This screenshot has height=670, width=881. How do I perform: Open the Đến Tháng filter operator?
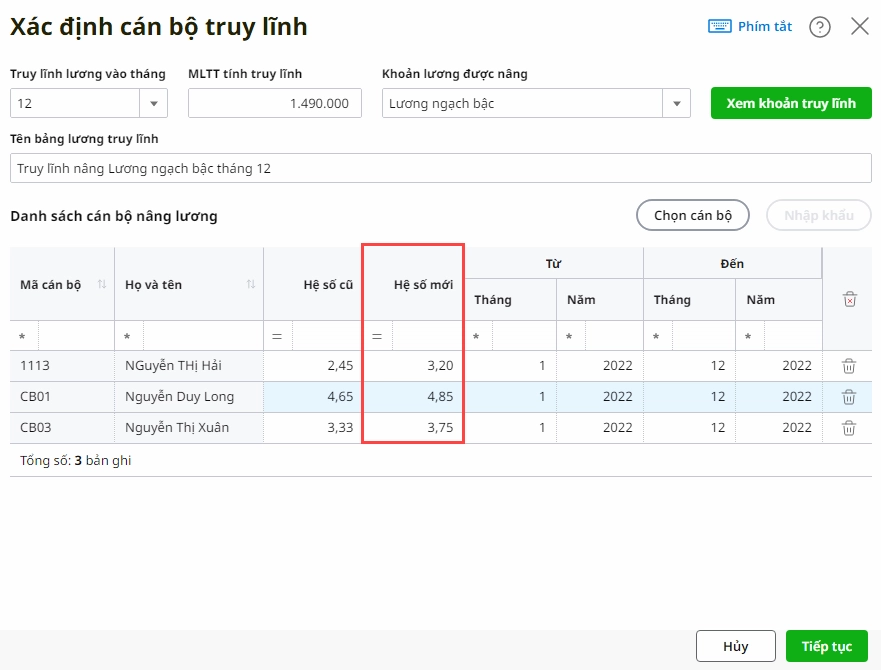(656, 336)
